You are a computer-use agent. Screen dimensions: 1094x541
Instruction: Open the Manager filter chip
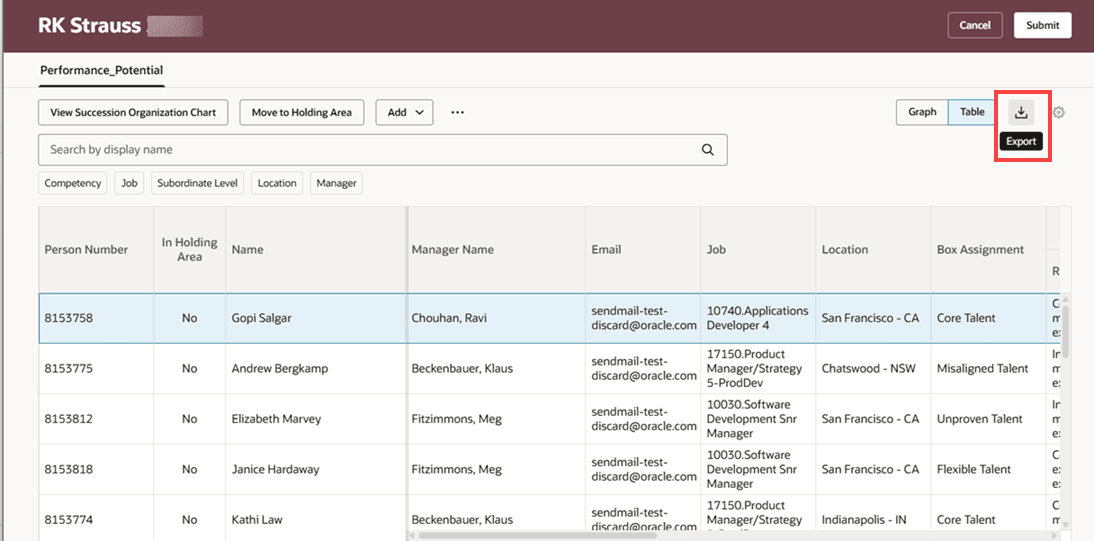click(x=336, y=183)
